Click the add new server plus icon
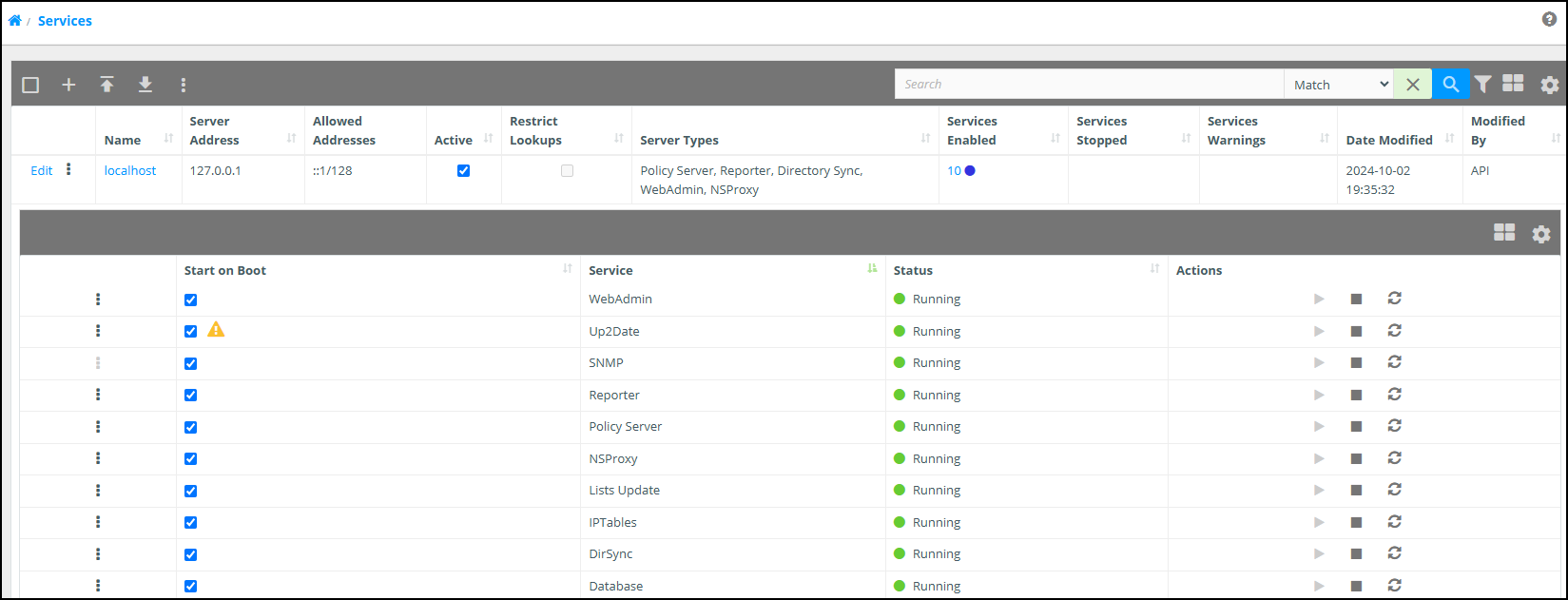The height and width of the screenshot is (600, 1568). [x=68, y=85]
